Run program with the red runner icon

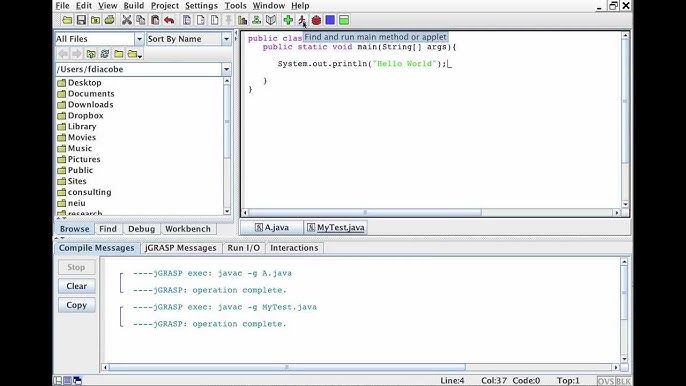click(302, 20)
